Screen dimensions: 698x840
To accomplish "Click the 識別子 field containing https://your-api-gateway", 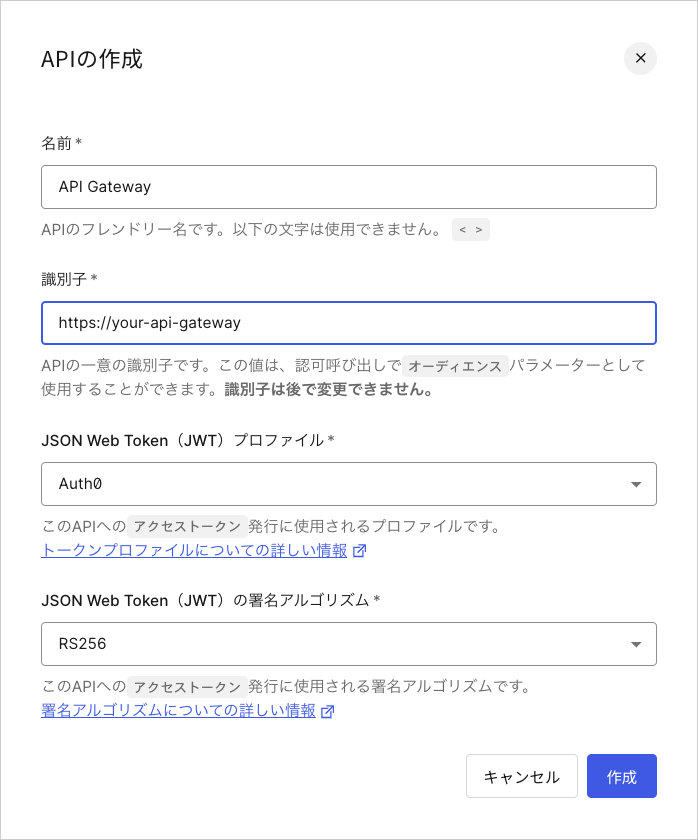I will [348, 322].
